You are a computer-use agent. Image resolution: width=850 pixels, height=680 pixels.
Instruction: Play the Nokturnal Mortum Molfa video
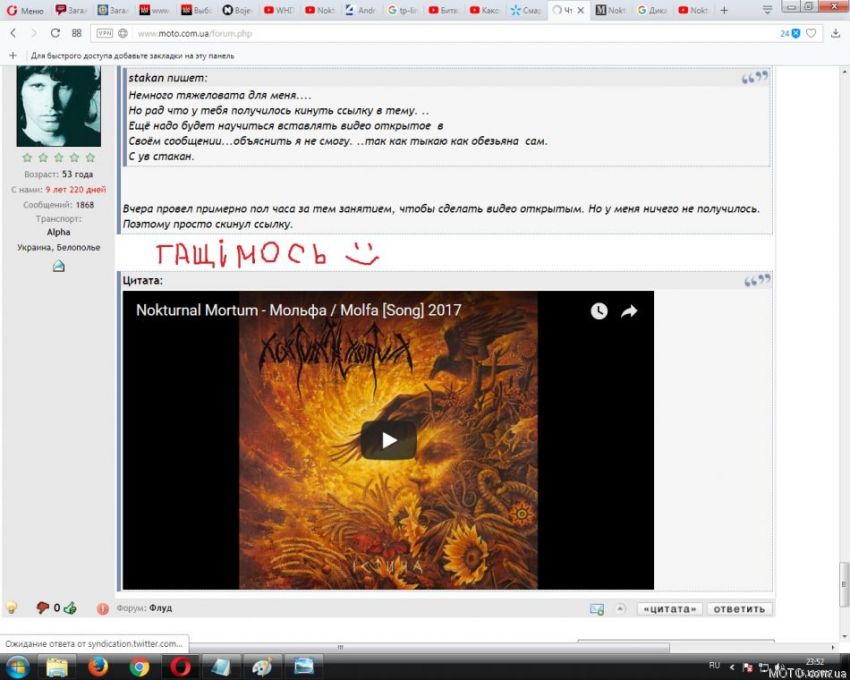point(389,440)
